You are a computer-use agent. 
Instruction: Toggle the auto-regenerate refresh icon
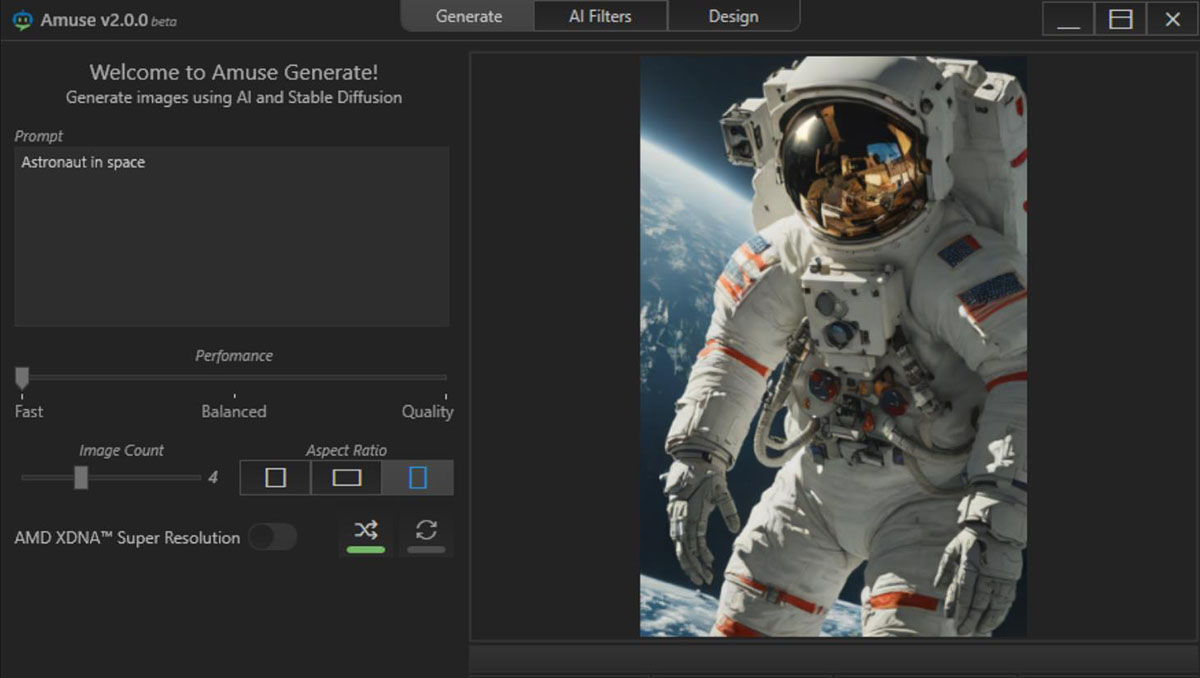pos(426,535)
